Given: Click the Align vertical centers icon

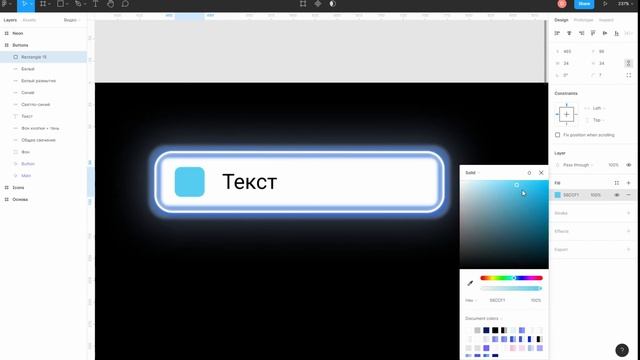Looking at the screenshot, I should click(x=605, y=33).
